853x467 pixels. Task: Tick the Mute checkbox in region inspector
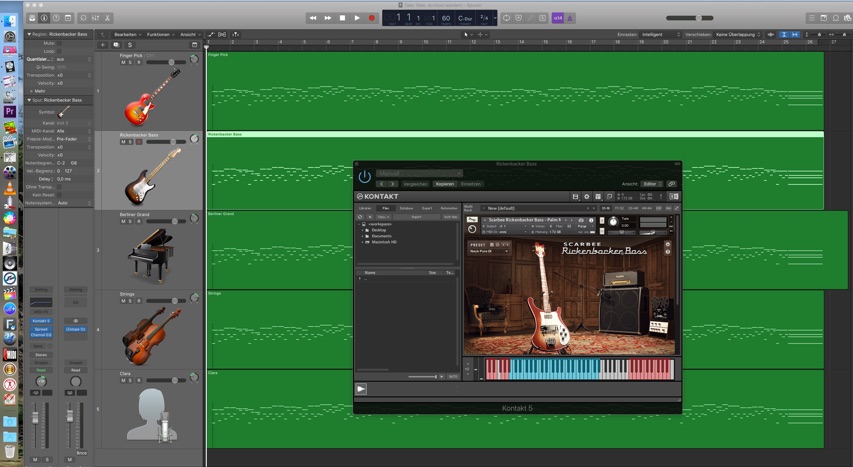59,43
